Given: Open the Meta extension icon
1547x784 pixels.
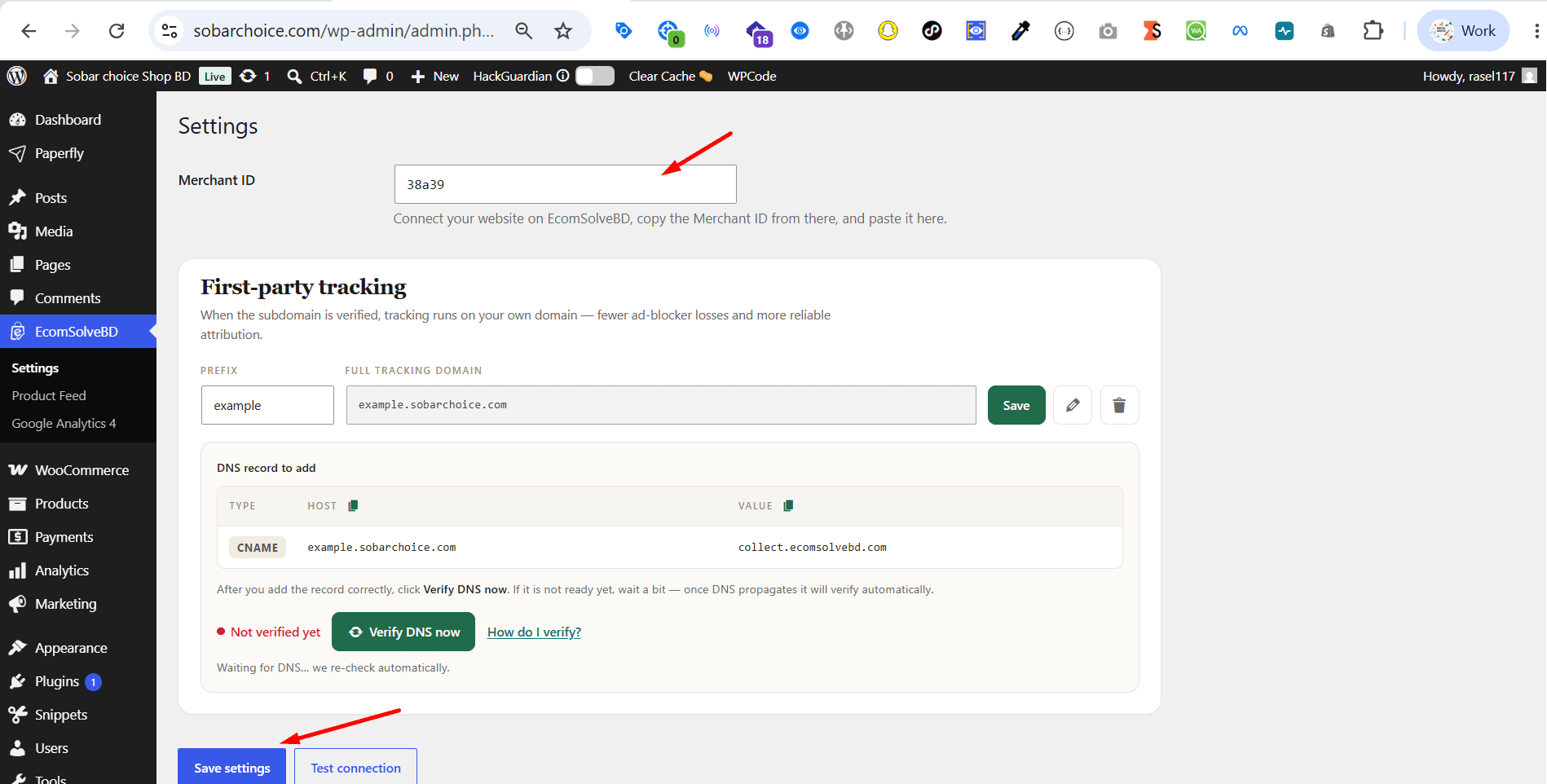Looking at the screenshot, I should (x=1240, y=31).
